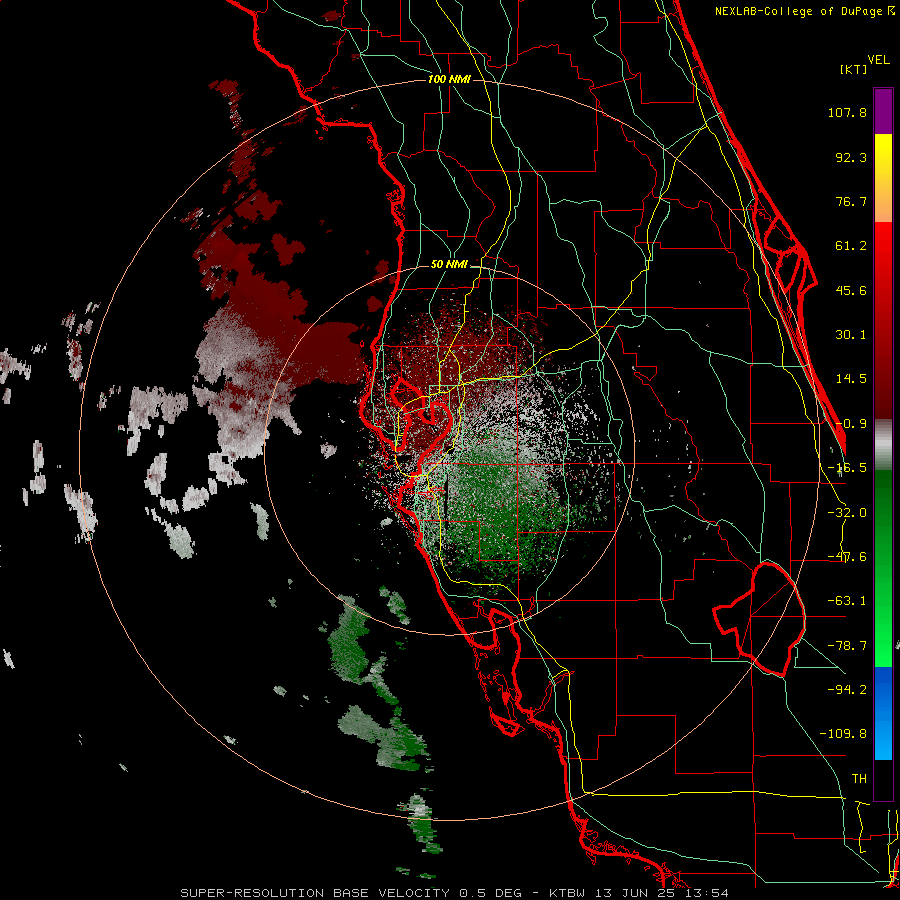Screen dimensions: 900x900
Task: Click the -78.7 value on velocity scale
Action: click(x=847, y=646)
